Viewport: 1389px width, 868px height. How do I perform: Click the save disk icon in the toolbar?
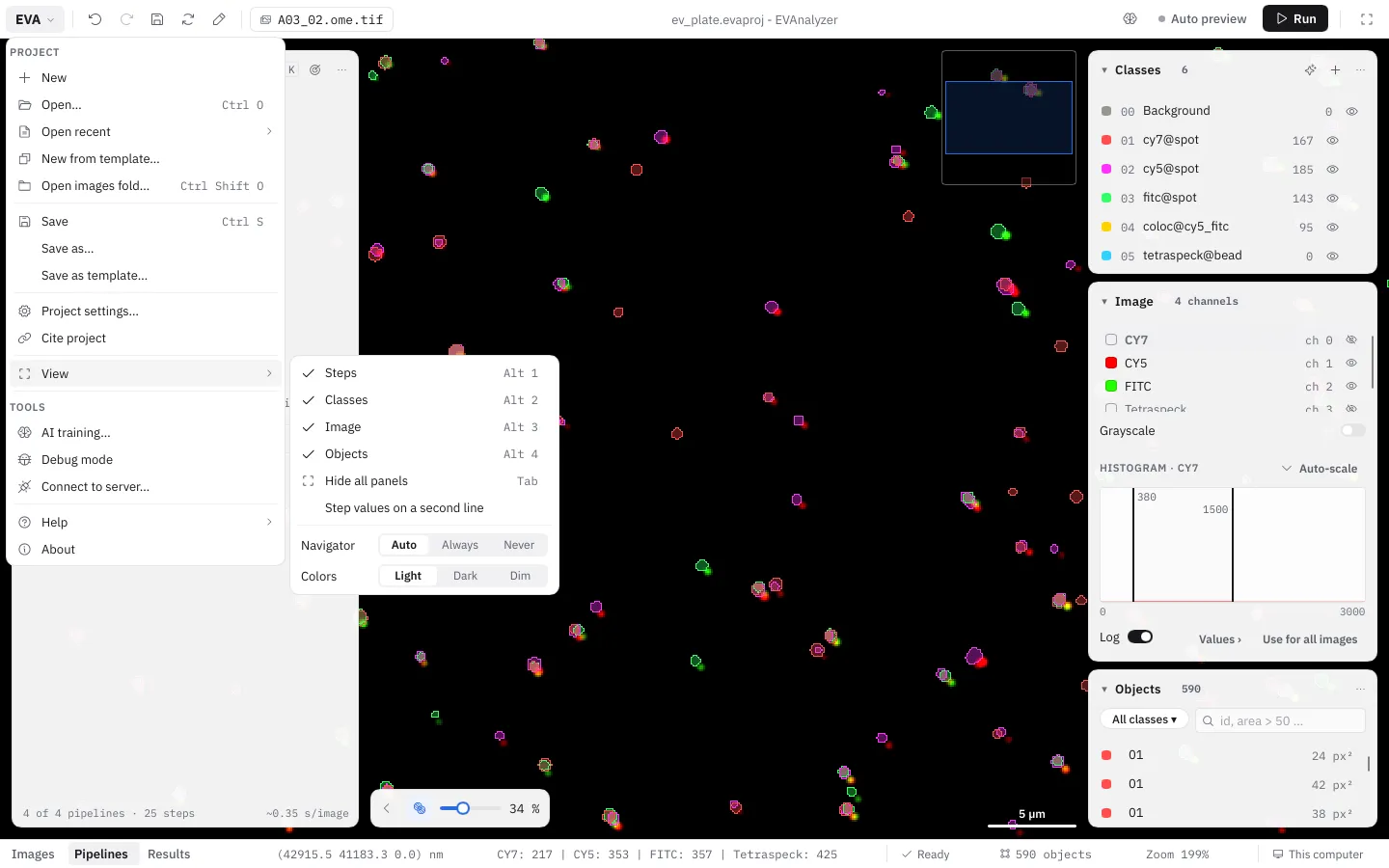(157, 19)
